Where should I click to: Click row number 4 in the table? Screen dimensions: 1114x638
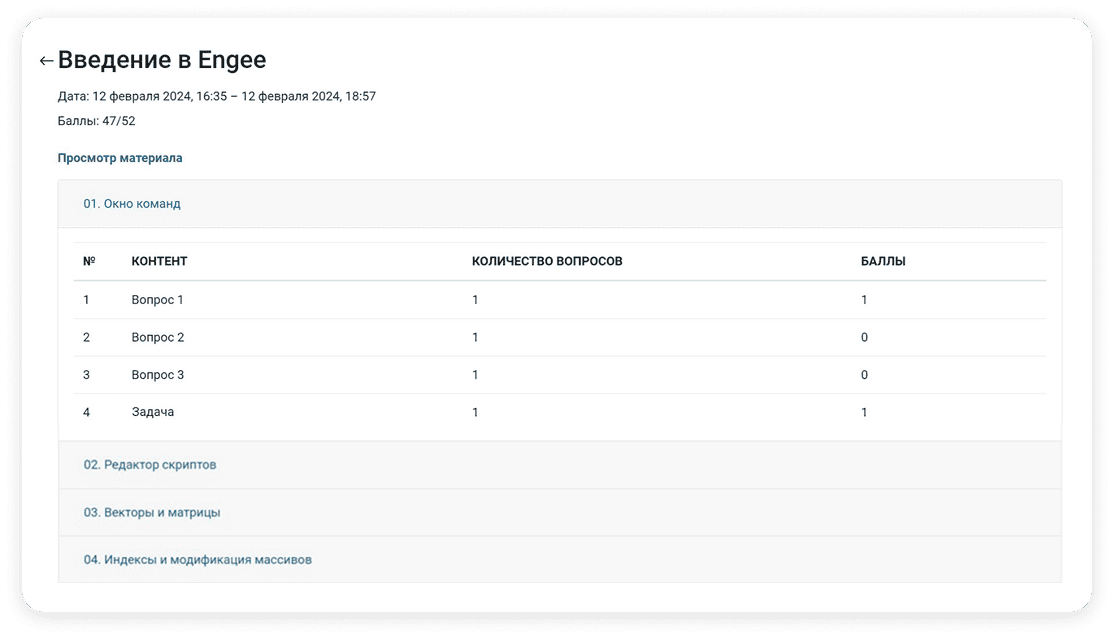(87, 412)
